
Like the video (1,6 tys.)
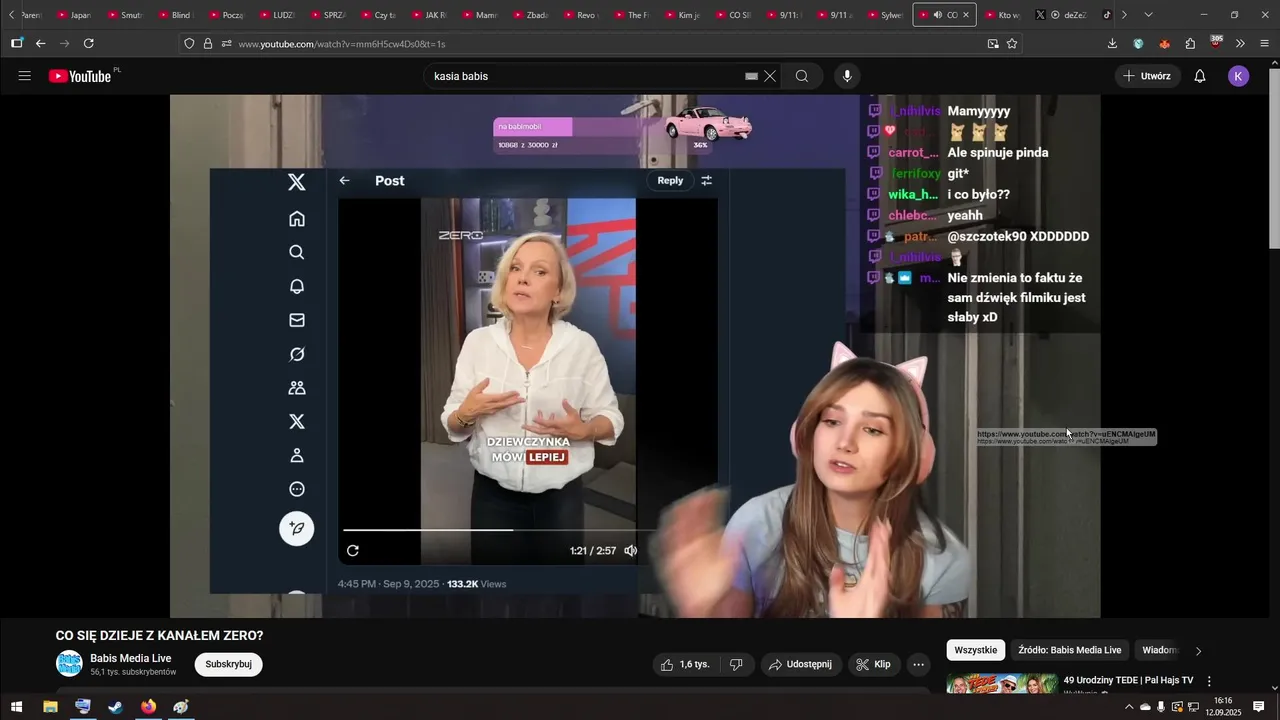tap(686, 664)
